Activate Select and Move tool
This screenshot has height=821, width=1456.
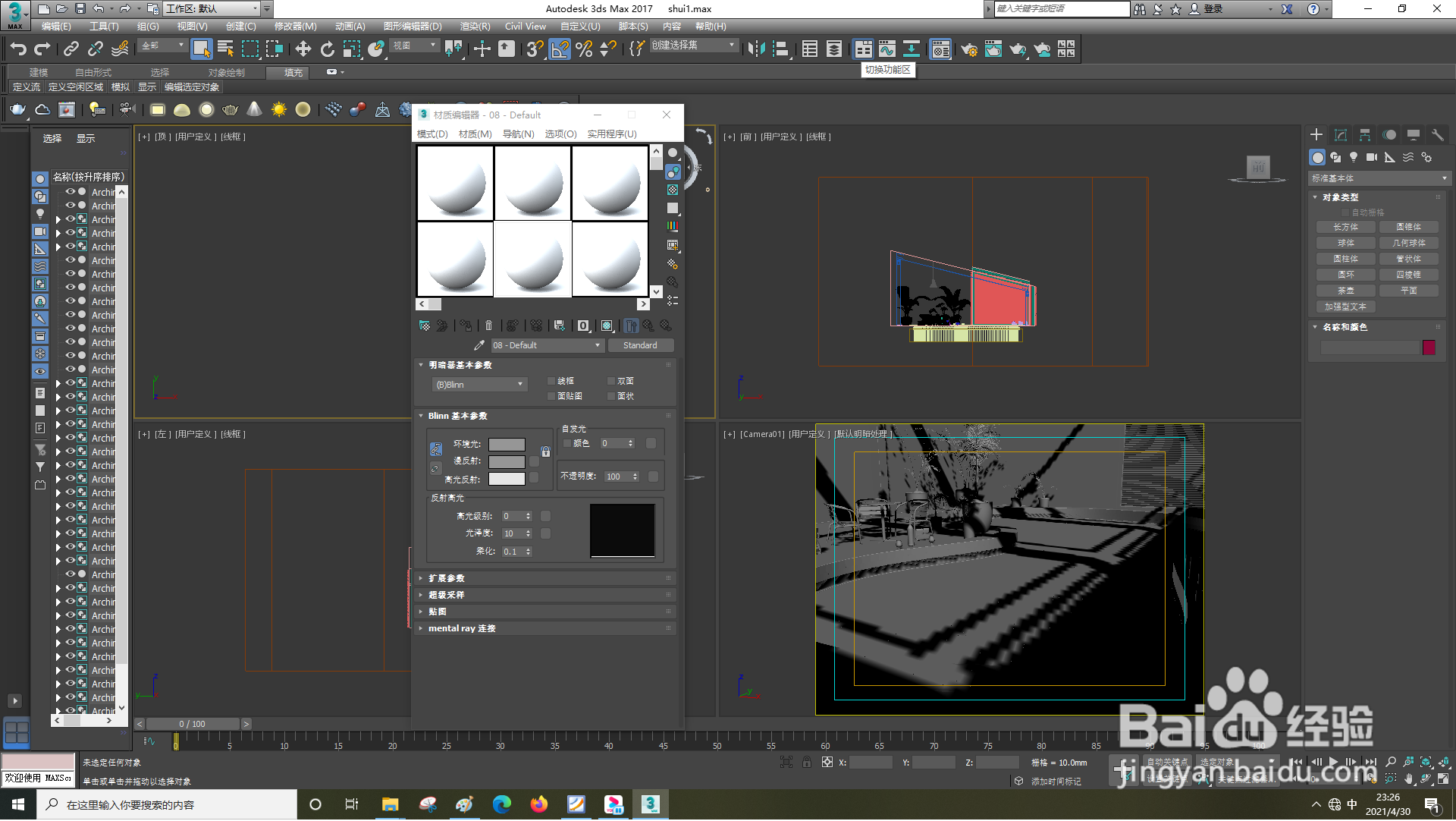[303, 49]
